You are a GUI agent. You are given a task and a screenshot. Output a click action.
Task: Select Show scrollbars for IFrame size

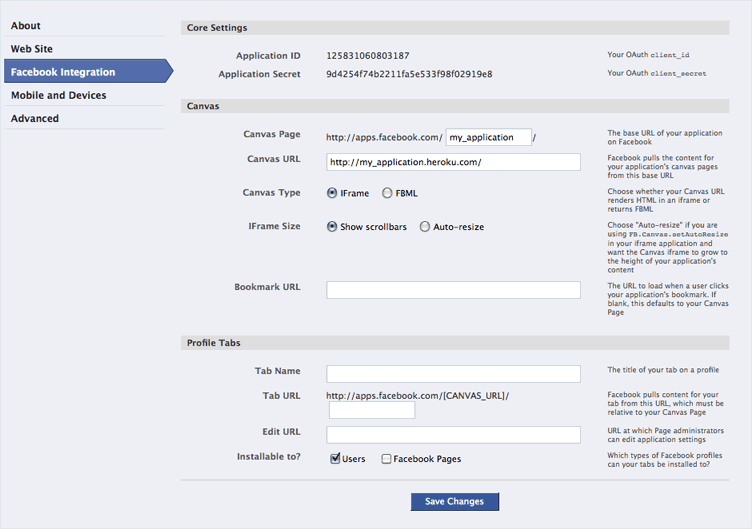pyautogui.click(x=332, y=226)
